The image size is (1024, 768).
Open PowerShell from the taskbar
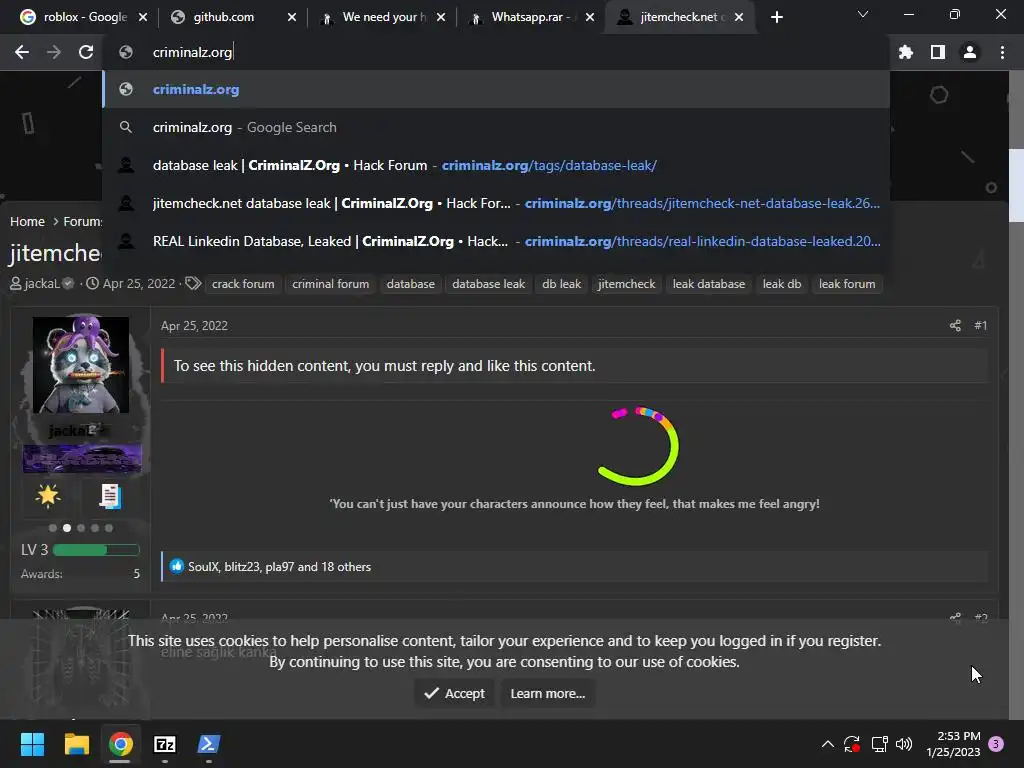tap(209, 744)
